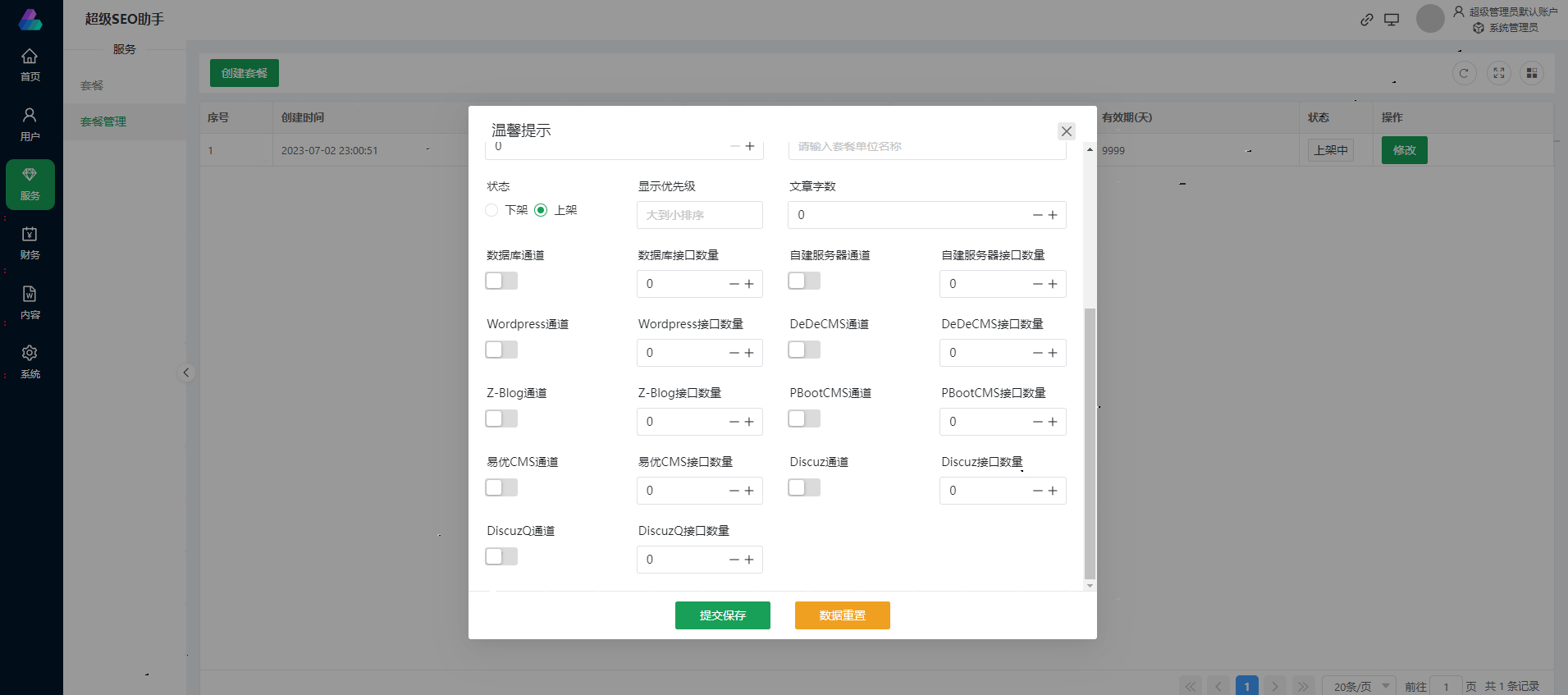Click the 提交保存 submit button
Screen dimensions: 1568x695
[722, 615]
